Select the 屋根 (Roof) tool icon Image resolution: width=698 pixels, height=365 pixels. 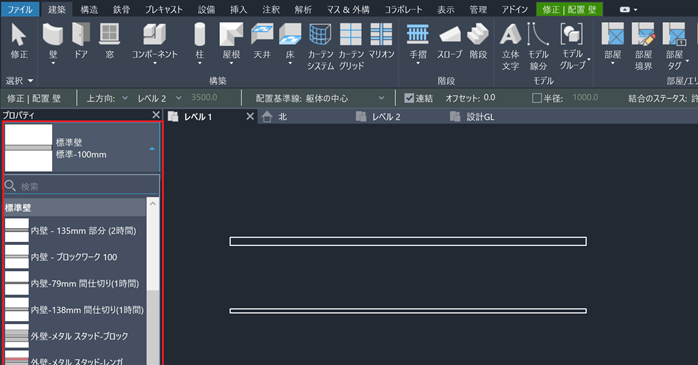[x=231, y=35]
